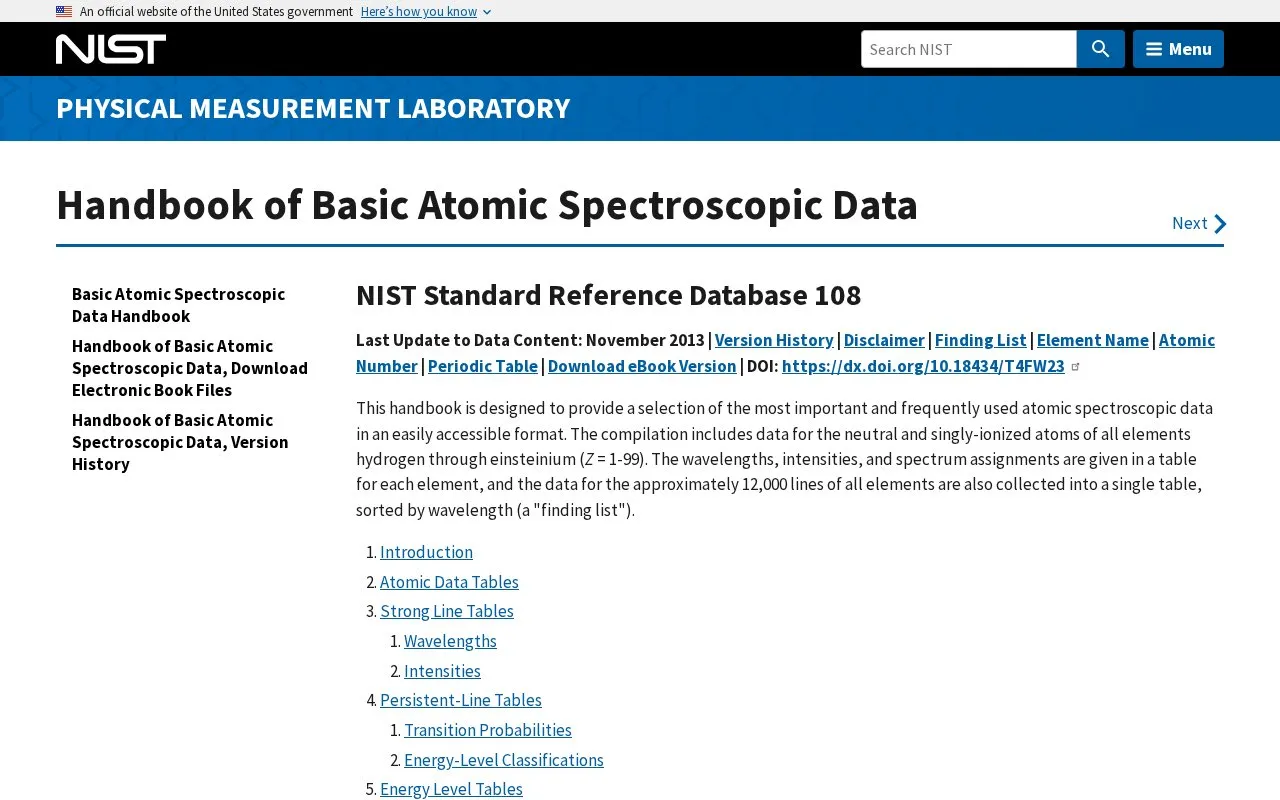Click the "NIST Standard Reference Database 108" heading
1280x800 pixels.
pyautogui.click(x=608, y=296)
